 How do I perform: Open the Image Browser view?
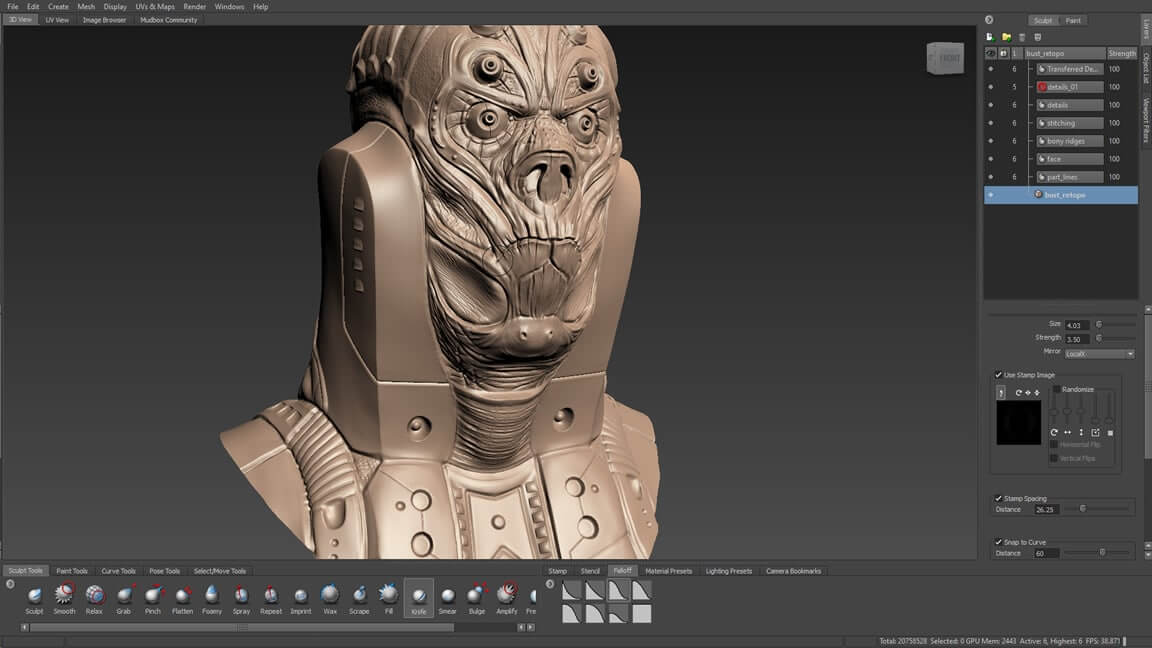[x=103, y=19]
